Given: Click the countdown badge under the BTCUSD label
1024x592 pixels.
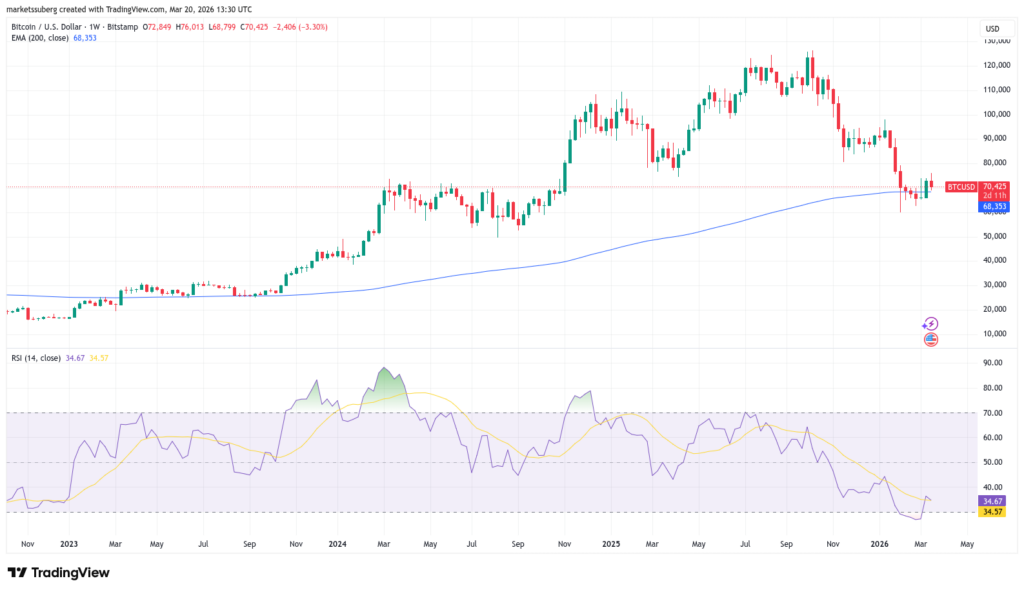Looking at the screenshot, I should coord(993,196).
